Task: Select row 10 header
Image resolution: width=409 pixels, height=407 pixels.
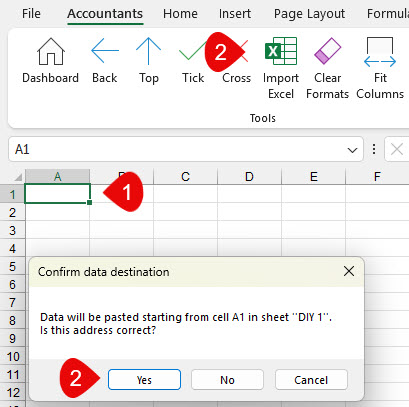Action: pyautogui.click(x=12, y=356)
